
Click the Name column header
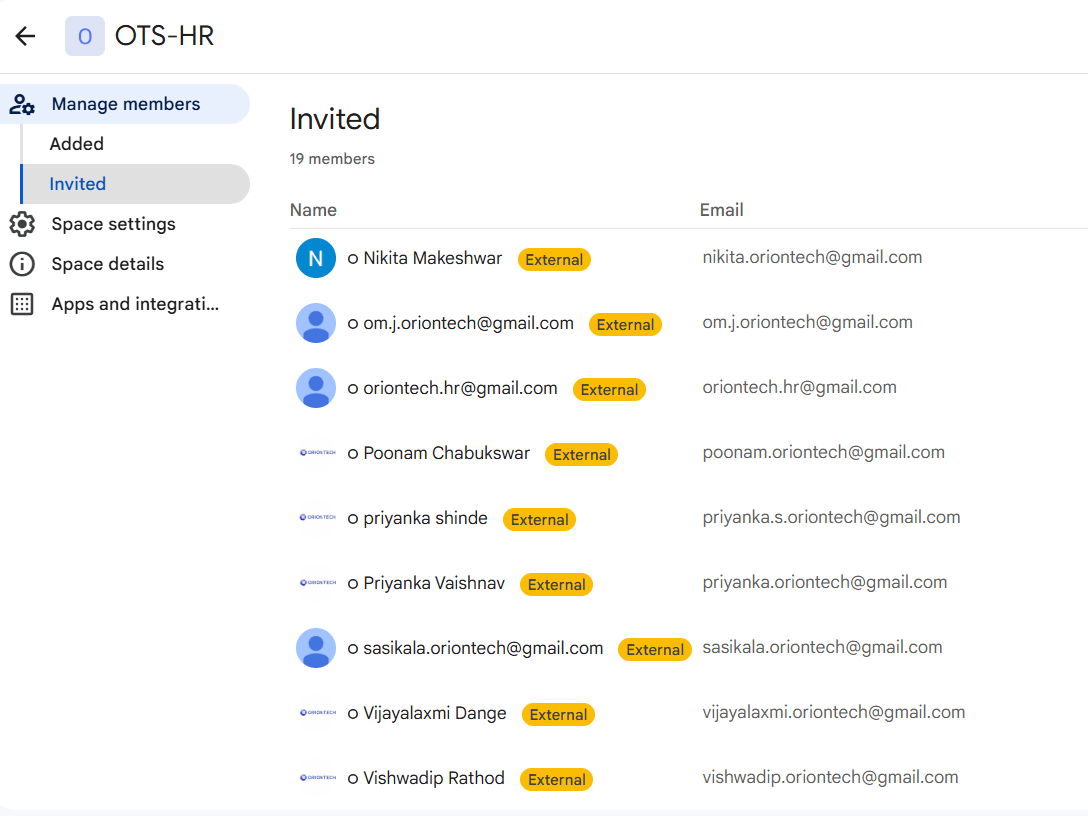(313, 210)
